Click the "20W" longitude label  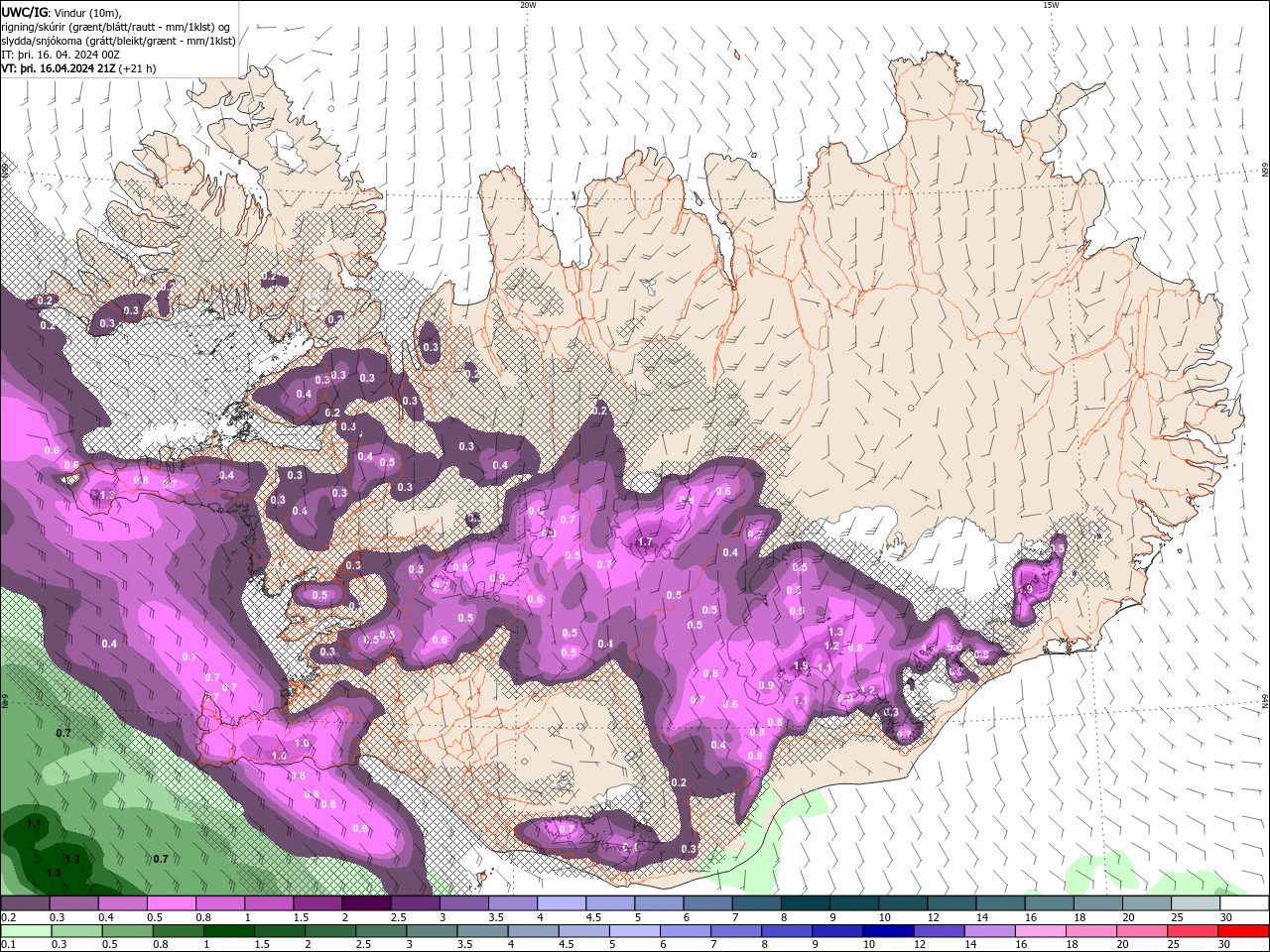tap(528, 5)
